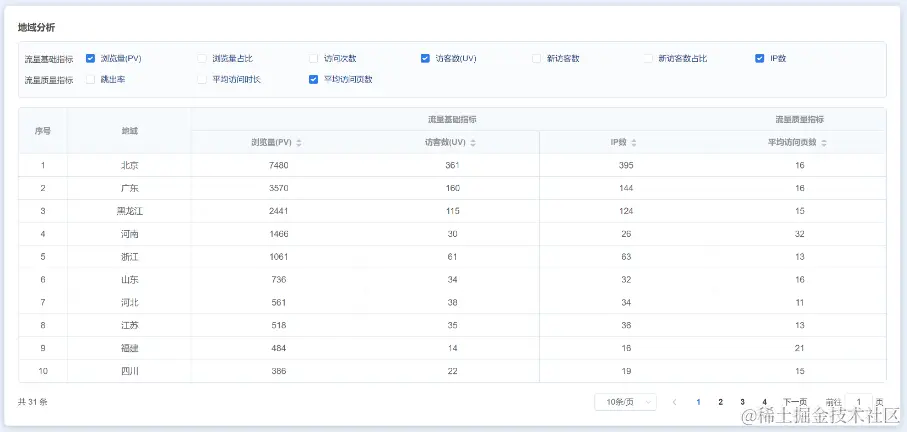Image resolution: width=907 pixels, height=432 pixels.
Task: Select the 福建 region cell
Action: click(x=130, y=348)
